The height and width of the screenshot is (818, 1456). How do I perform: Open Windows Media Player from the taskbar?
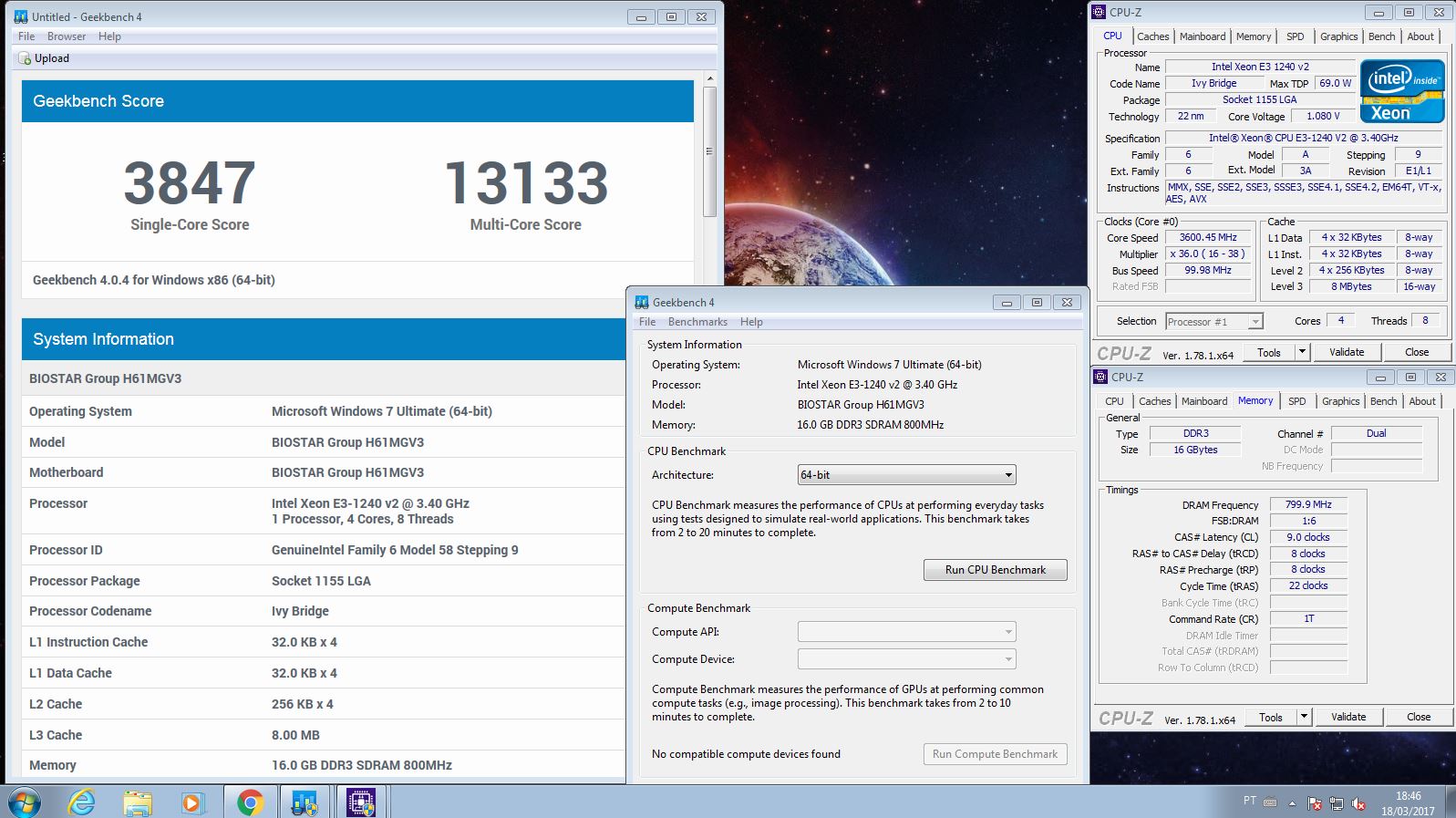[191, 802]
